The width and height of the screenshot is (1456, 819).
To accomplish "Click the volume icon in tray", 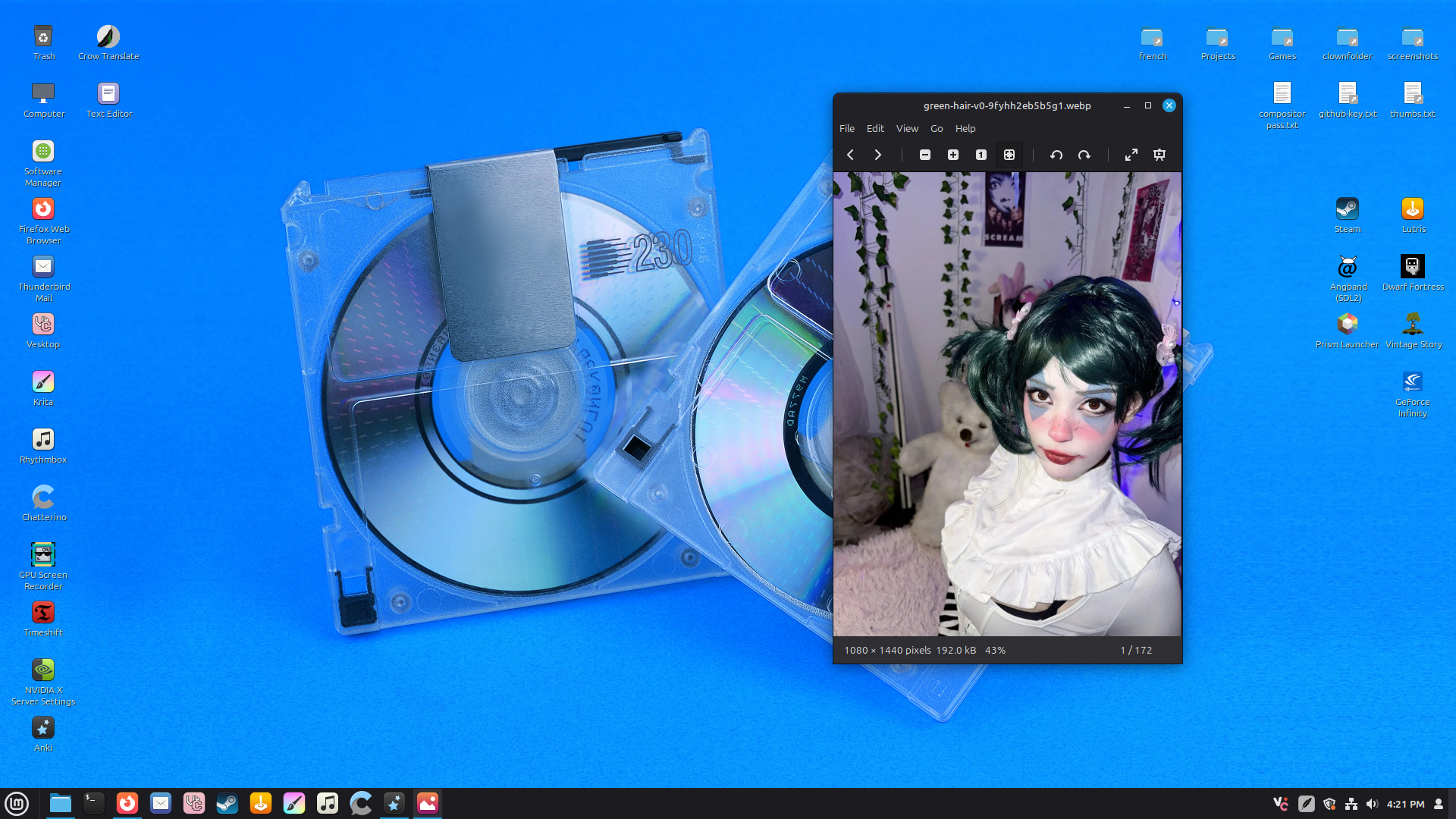I will [1372, 804].
